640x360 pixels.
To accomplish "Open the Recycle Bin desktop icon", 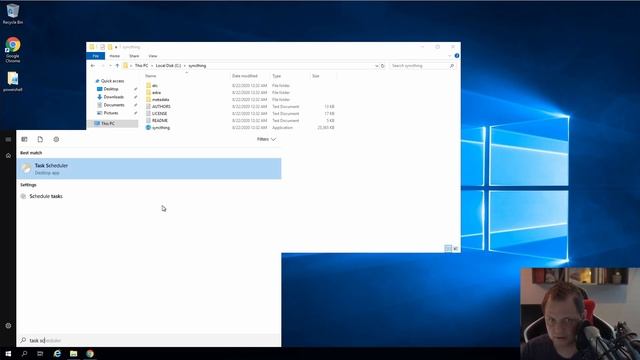I will [13, 14].
